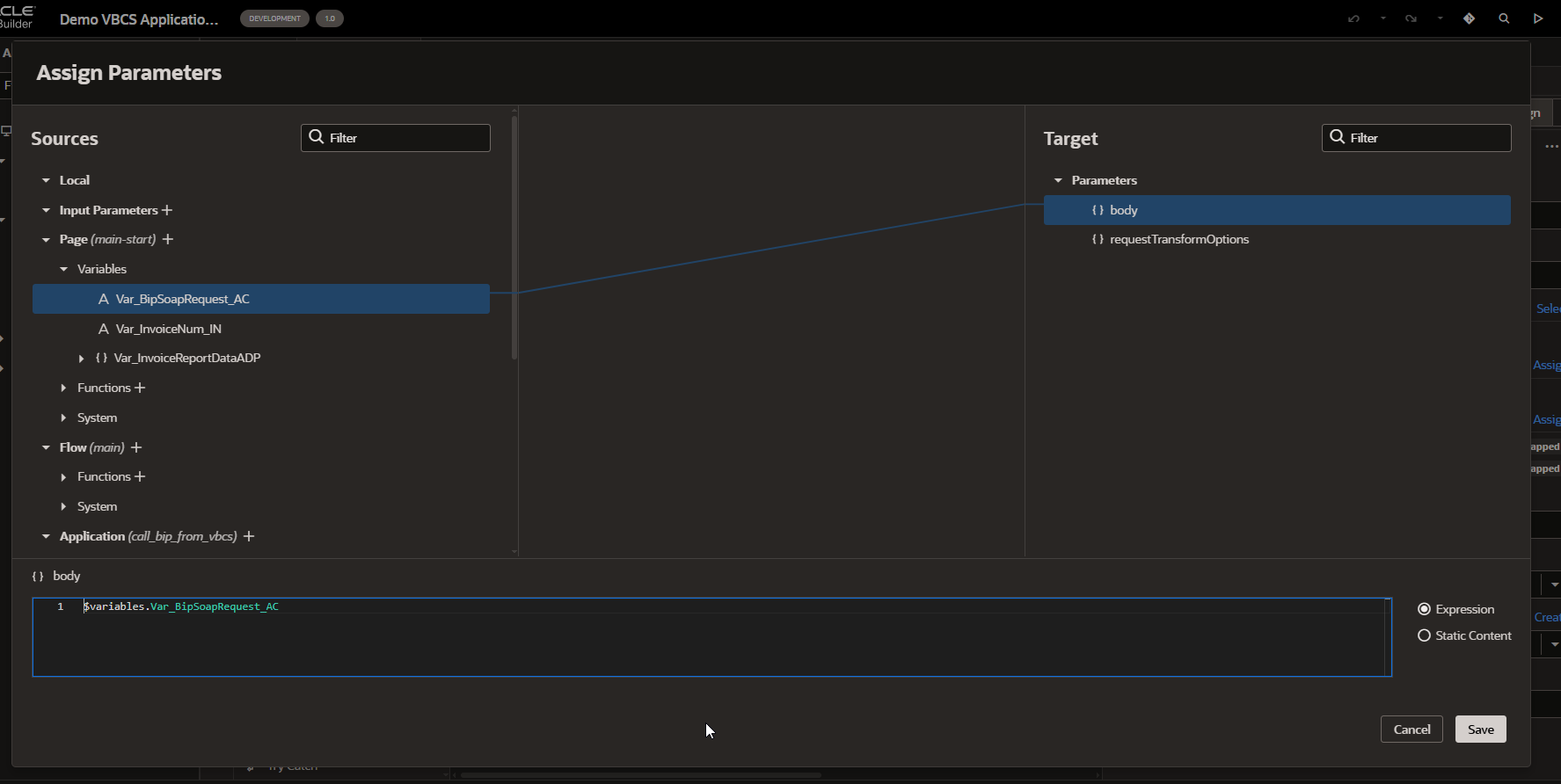Image resolution: width=1561 pixels, height=784 pixels.
Task: Click the Target filter field
Action: pyautogui.click(x=1416, y=138)
